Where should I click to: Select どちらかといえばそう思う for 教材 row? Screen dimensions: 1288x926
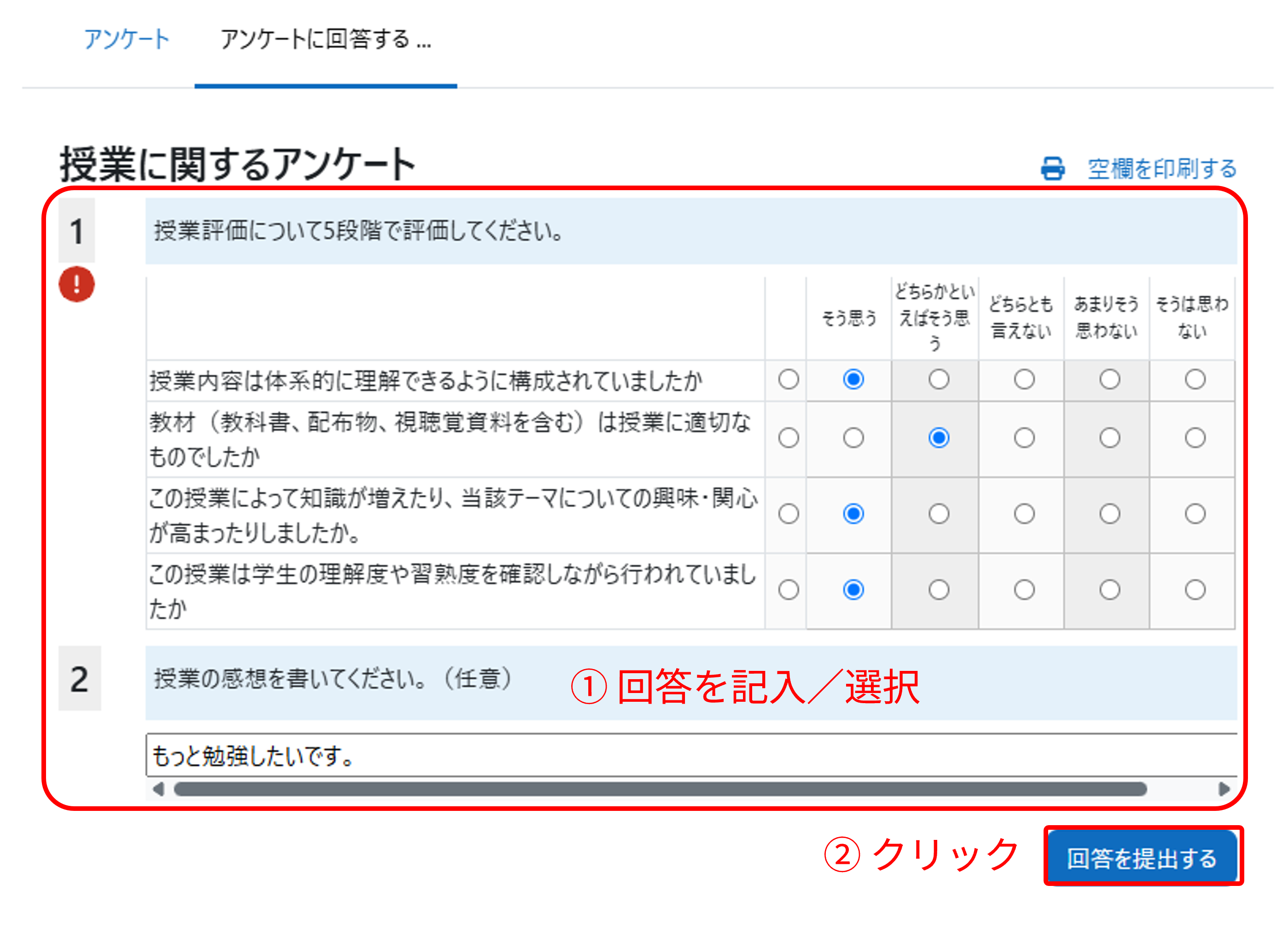coord(939,438)
